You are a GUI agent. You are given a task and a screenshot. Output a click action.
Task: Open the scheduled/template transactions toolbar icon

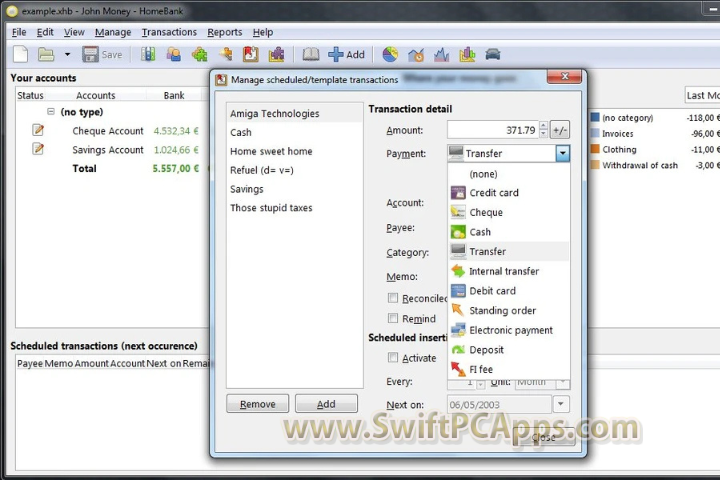[x=251, y=54]
